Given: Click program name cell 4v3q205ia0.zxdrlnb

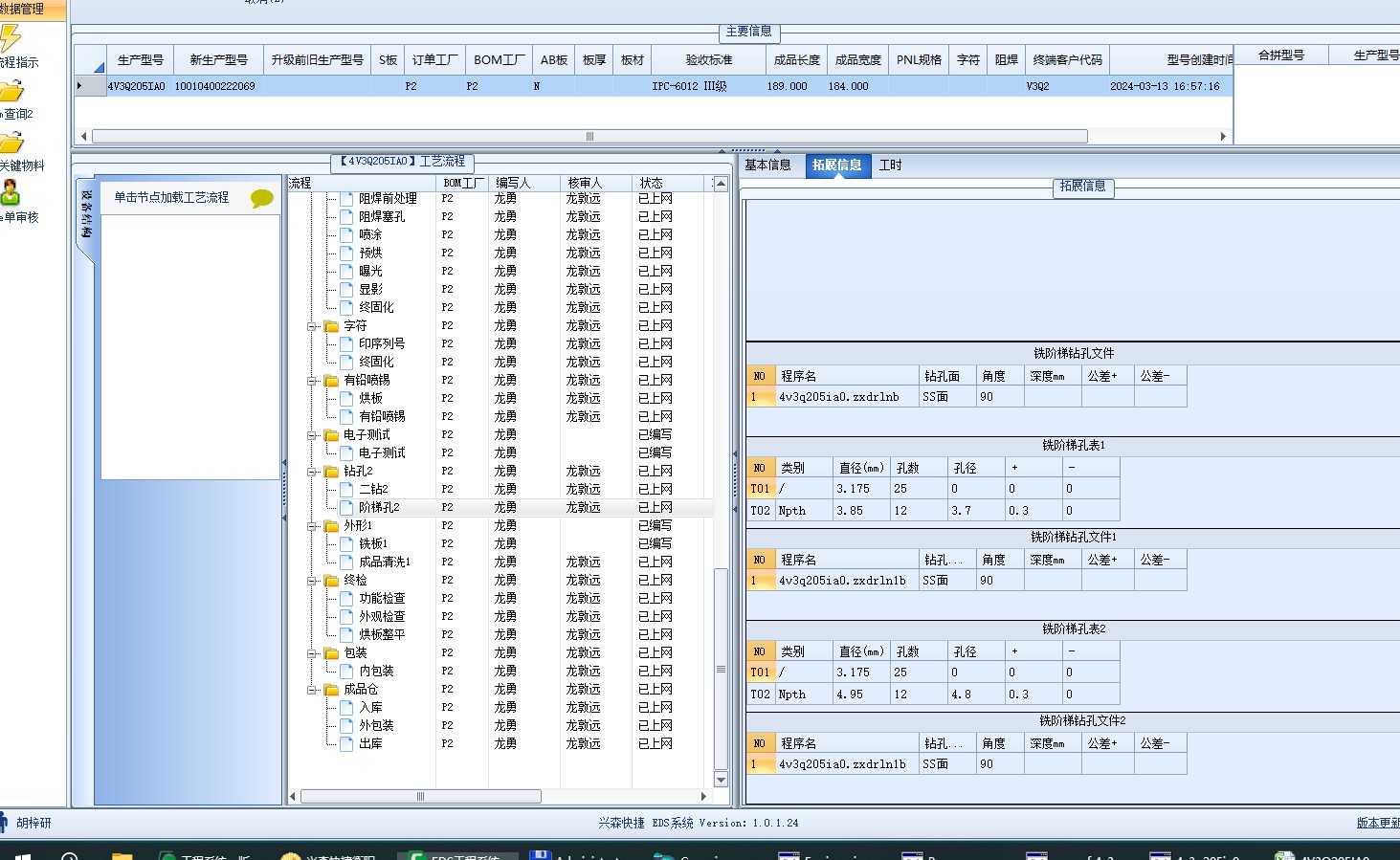Looking at the screenshot, I should tap(847, 397).
